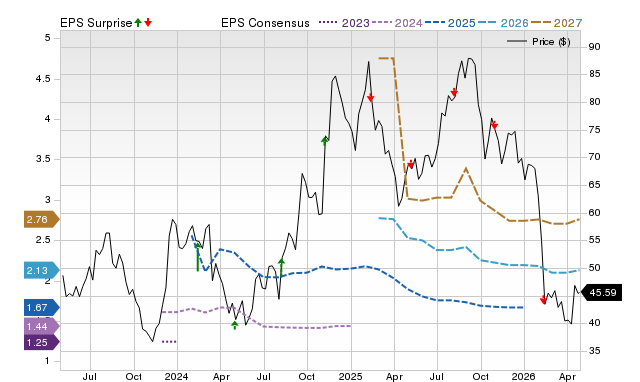Select the 1.25 dark purple value tag
640x382 pixels.
click(41, 342)
